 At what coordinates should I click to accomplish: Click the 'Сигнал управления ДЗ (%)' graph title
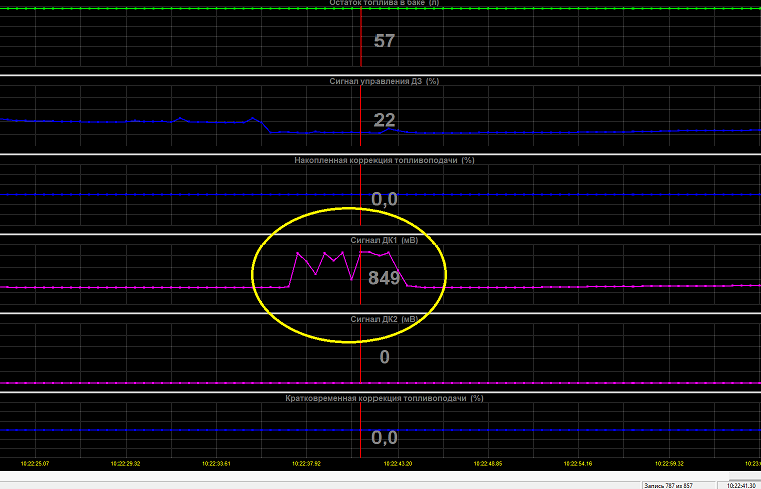[x=384, y=81]
